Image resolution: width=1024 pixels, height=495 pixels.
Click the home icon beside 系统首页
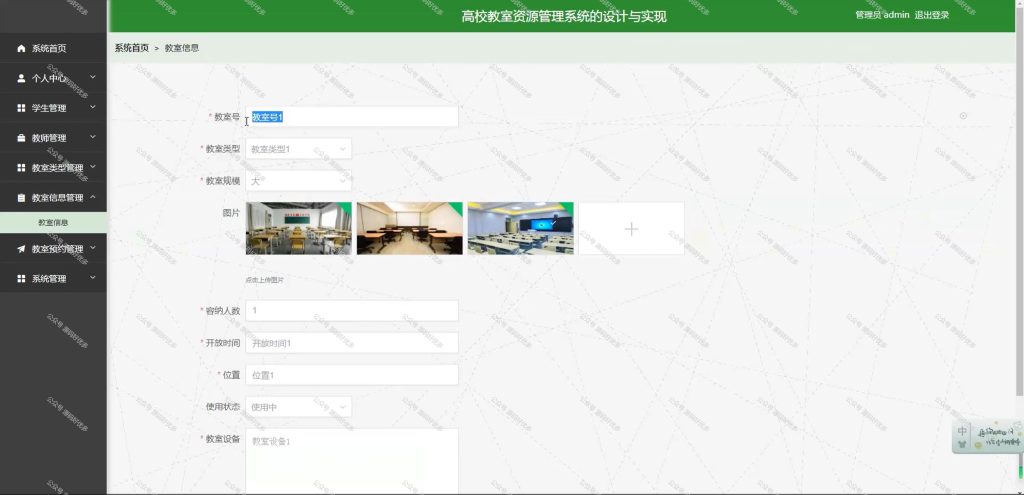(21, 48)
